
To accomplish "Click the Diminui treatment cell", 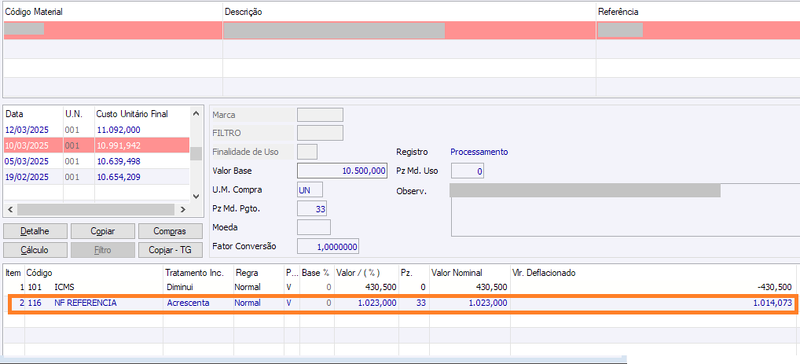I will pos(180,287).
